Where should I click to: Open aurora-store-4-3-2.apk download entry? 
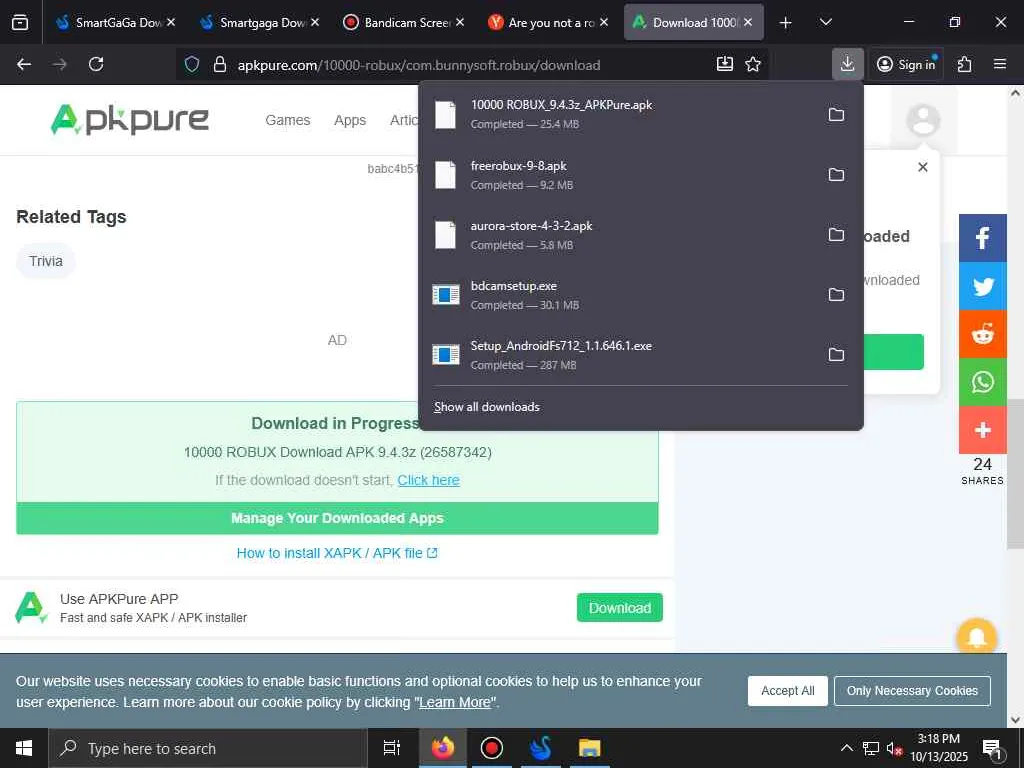pyautogui.click(x=620, y=235)
